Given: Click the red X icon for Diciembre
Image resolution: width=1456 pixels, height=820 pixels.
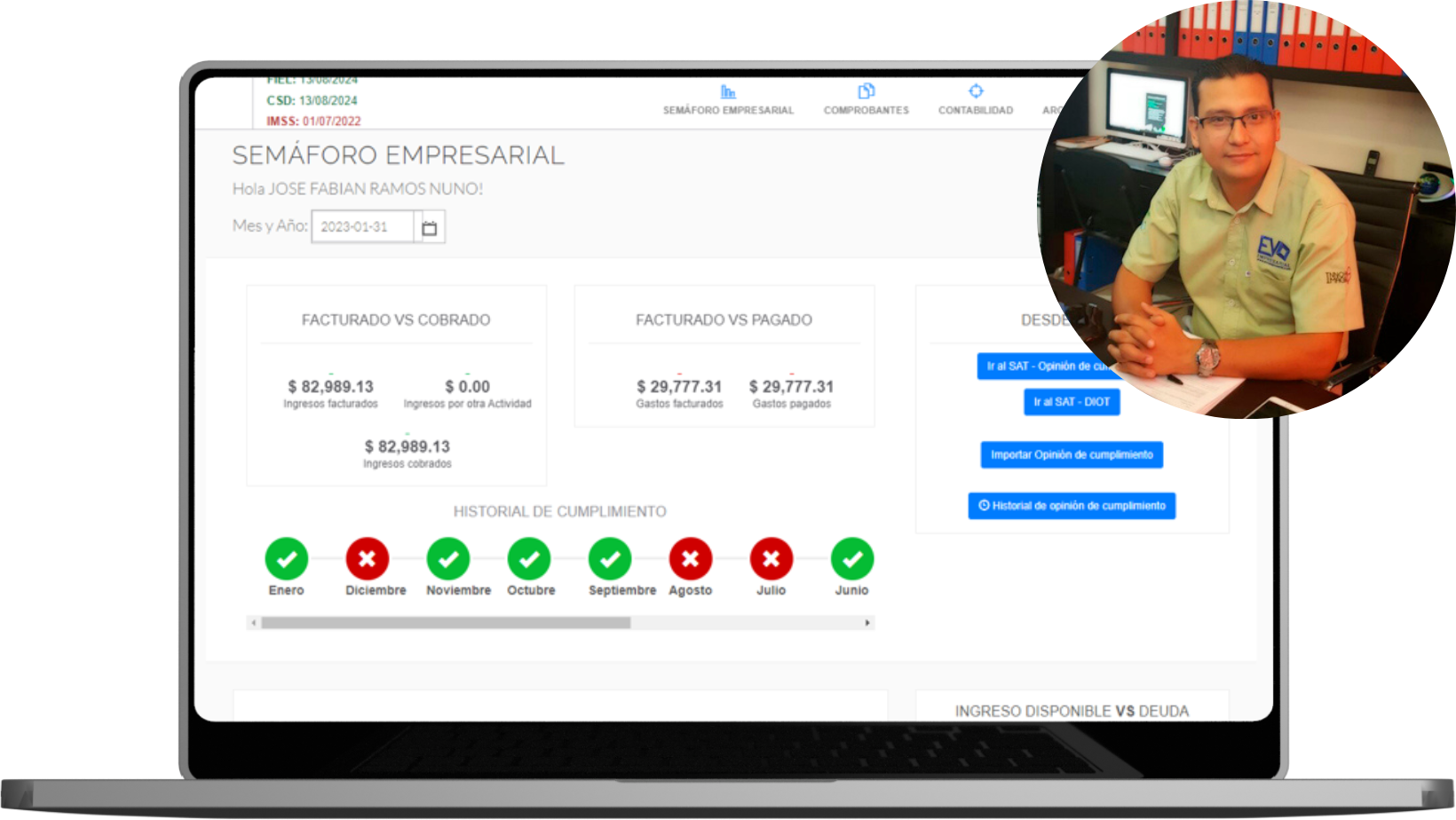Looking at the screenshot, I should click(368, 559).
